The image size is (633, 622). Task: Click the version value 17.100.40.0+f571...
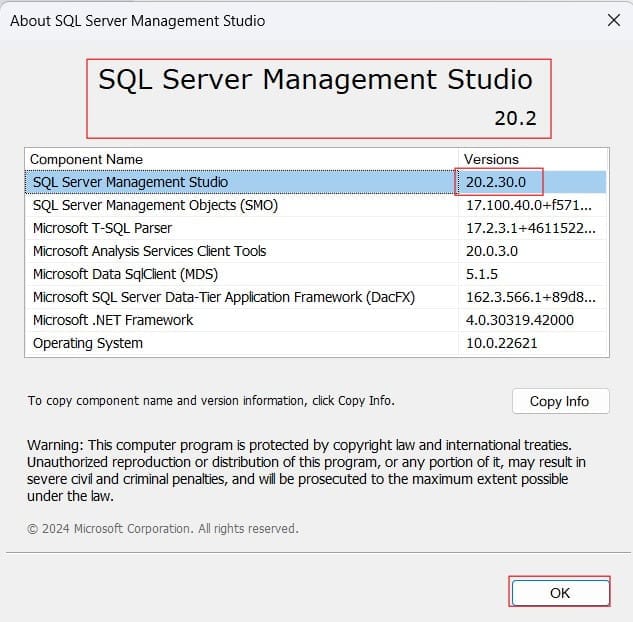coord(529,205)
